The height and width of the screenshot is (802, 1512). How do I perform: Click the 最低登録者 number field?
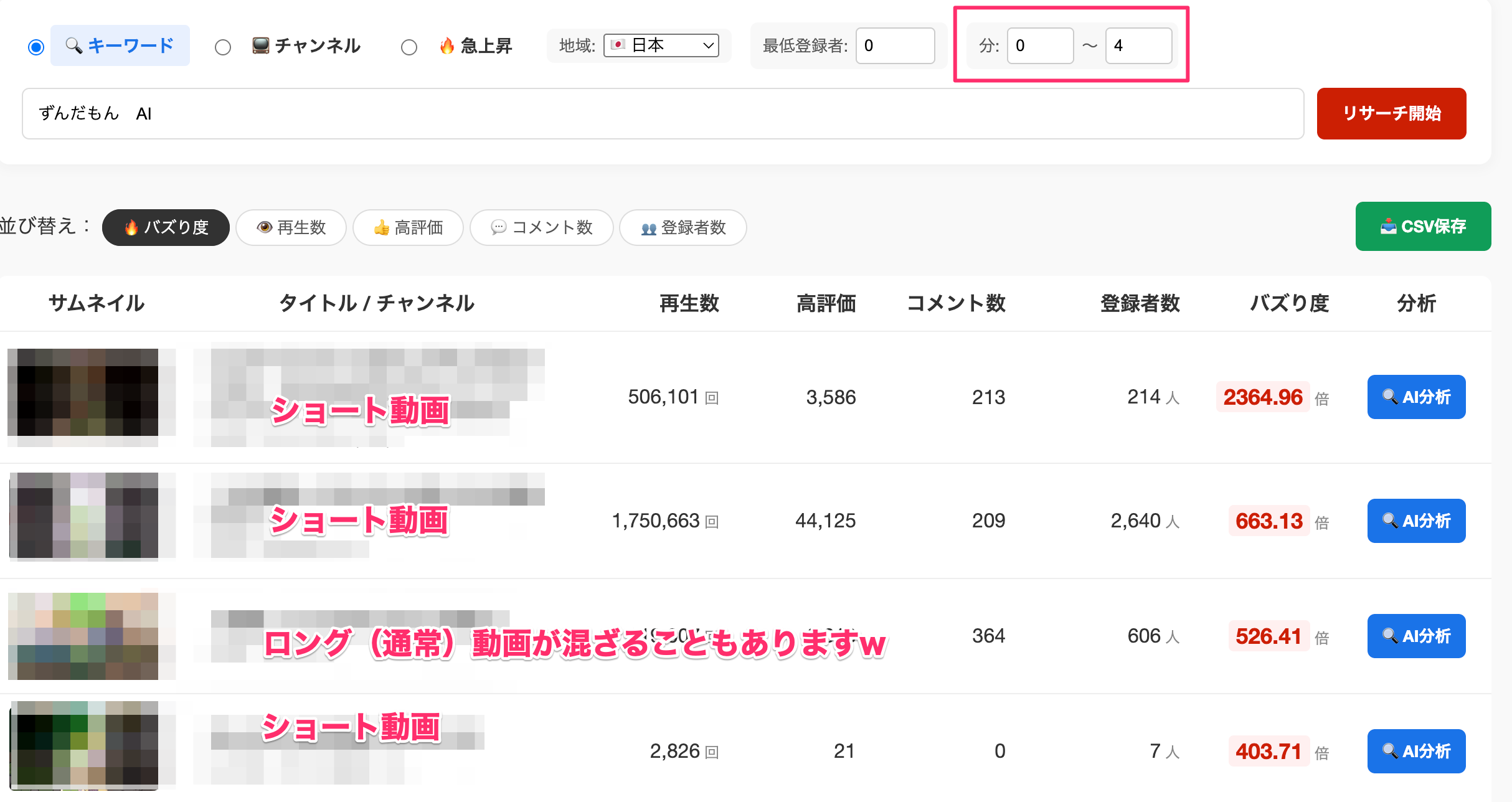point(895,45)
